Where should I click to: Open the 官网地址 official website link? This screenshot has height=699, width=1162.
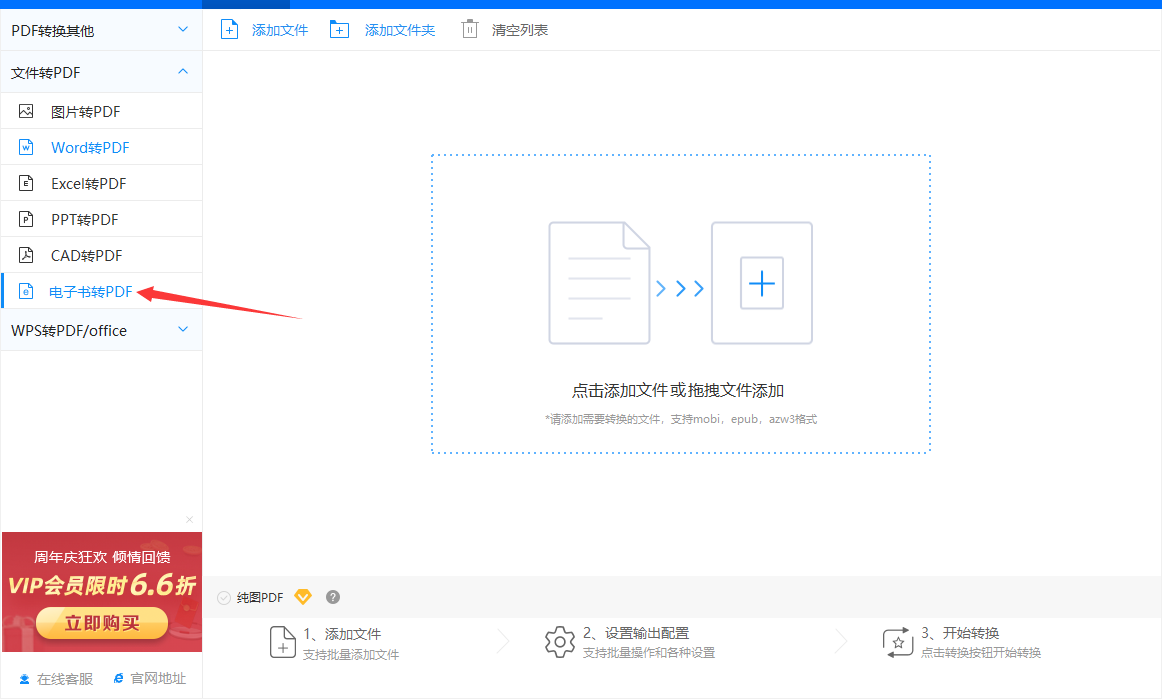coord(158,678)
